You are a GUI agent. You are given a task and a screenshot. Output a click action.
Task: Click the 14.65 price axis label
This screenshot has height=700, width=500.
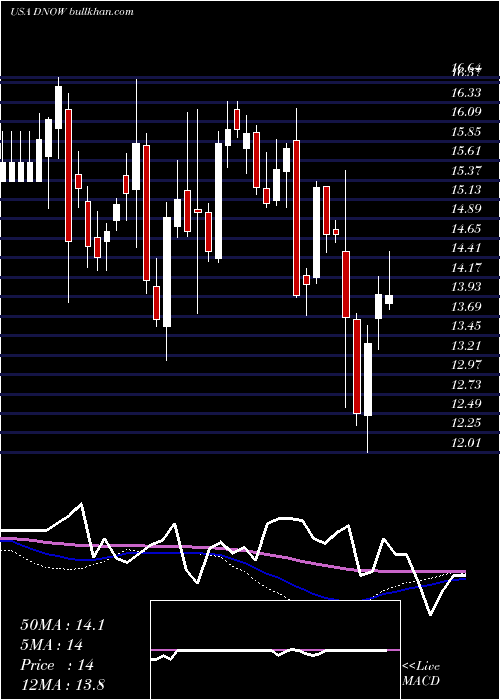[467, 229]
